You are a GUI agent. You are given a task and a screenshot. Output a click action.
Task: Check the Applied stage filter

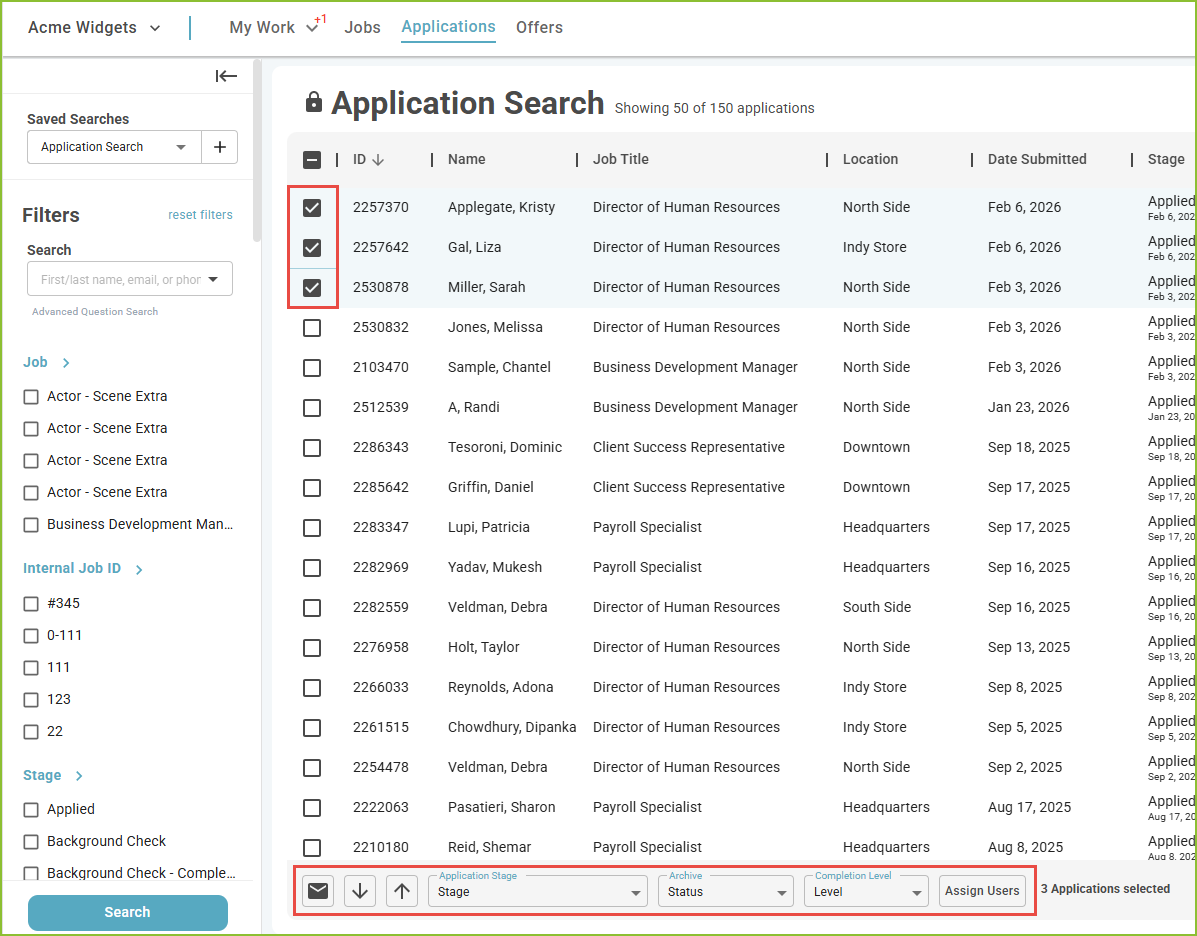(x=31, y=809)
